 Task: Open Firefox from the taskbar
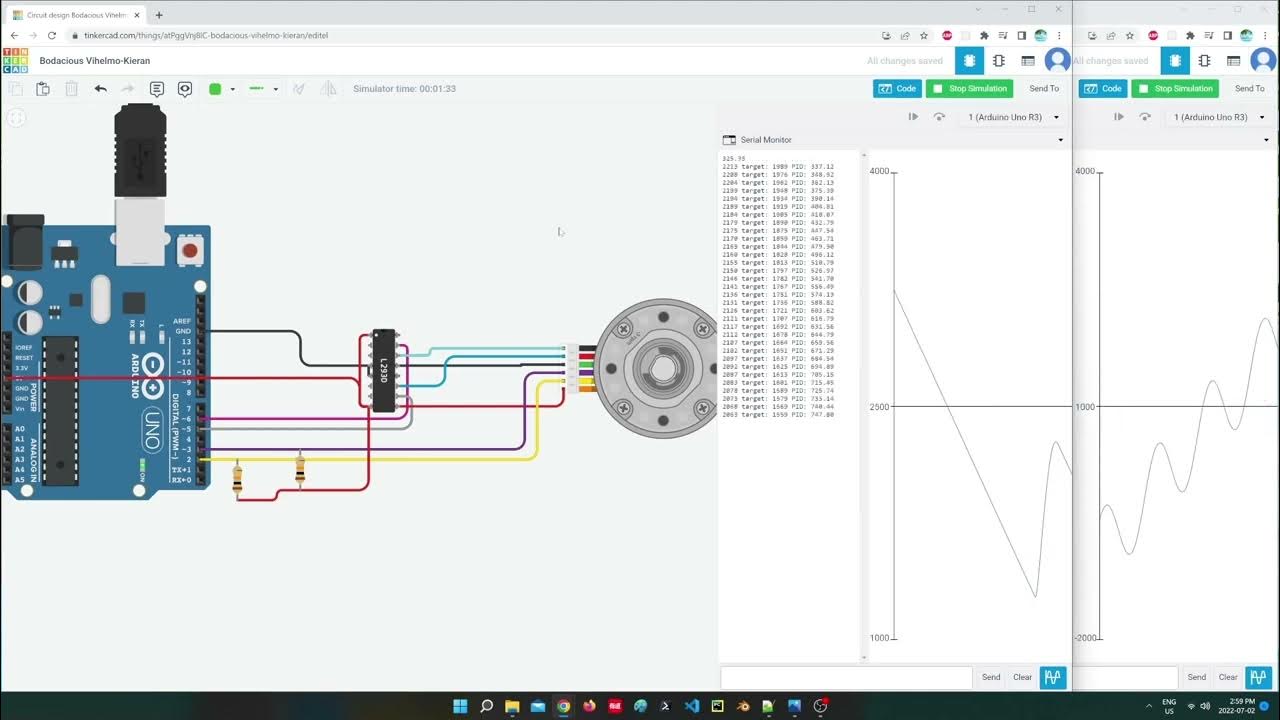[589, 706]
